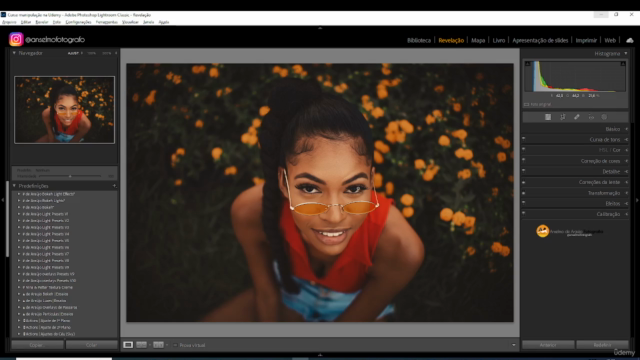Adjust the preset Intensidade slider
The height and width of the screenshot is (360, 640).
tap(70, 176)
